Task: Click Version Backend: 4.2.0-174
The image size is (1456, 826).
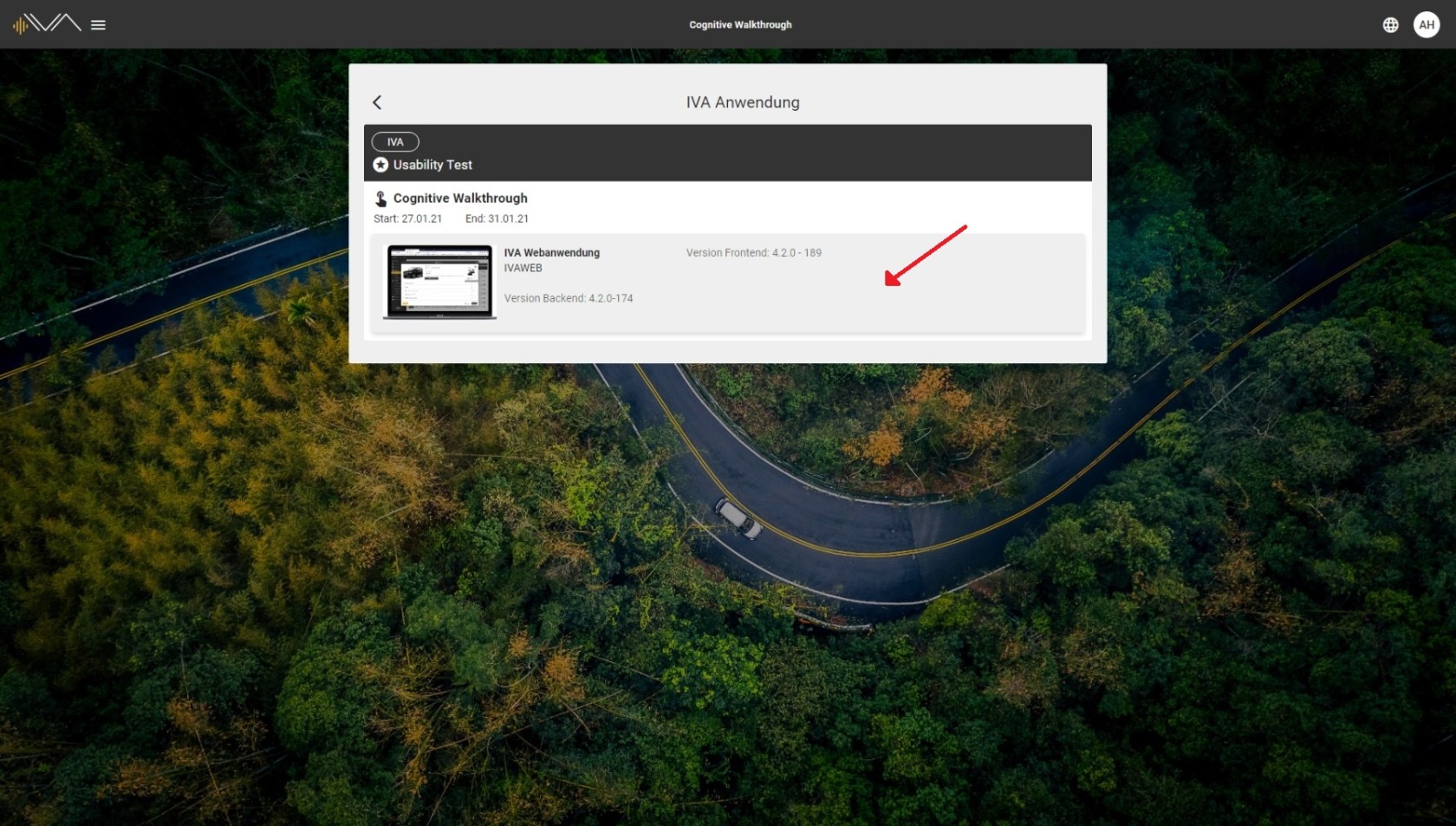Action: click(569, 298)
